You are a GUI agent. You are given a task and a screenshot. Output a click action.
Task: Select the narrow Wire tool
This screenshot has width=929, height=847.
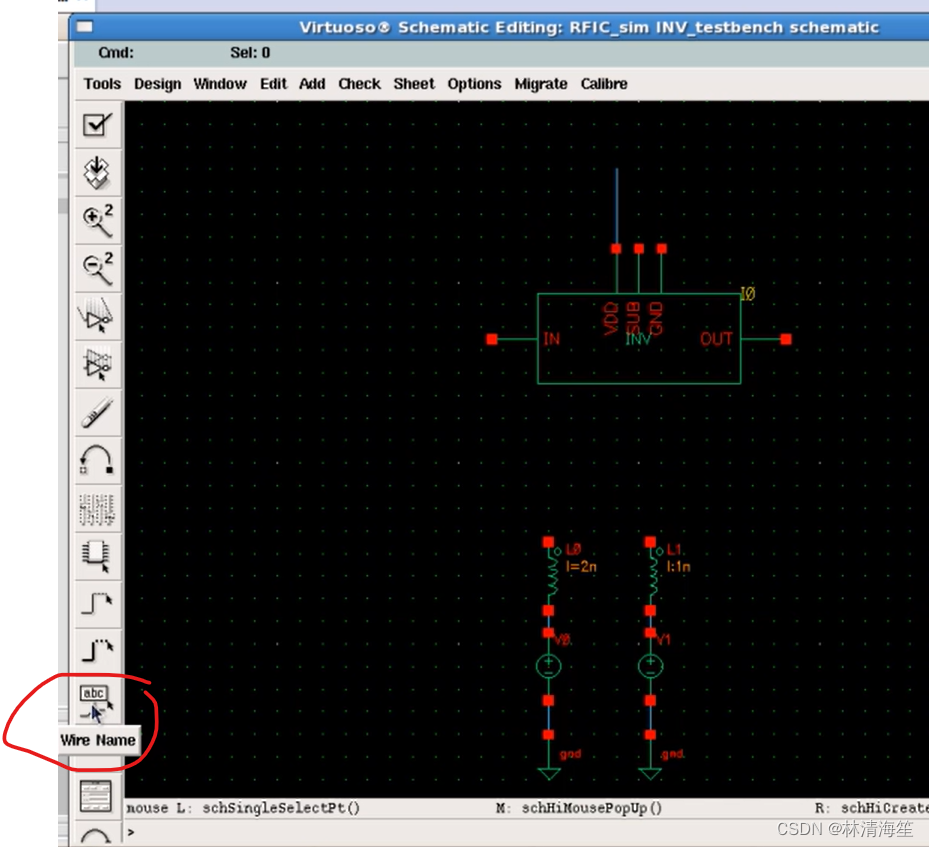[x=98, y=604]
